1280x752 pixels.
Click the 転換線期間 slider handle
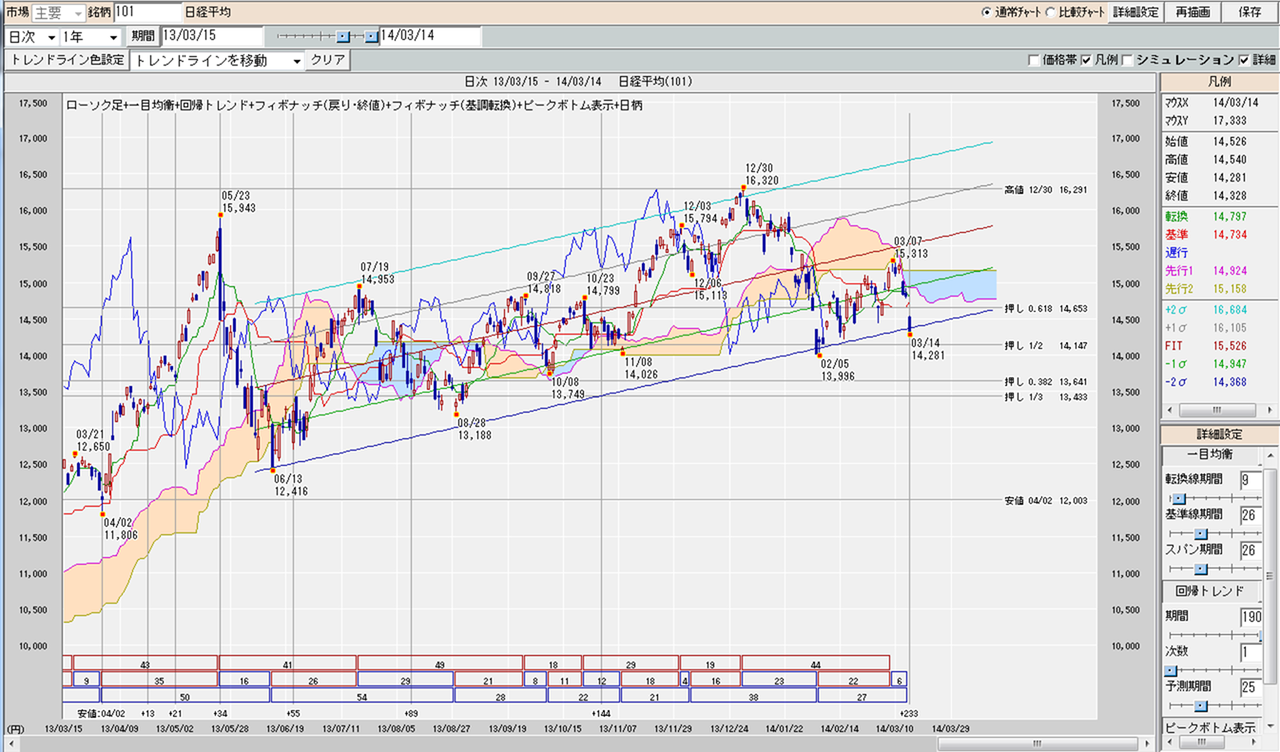coord(1178,498)
